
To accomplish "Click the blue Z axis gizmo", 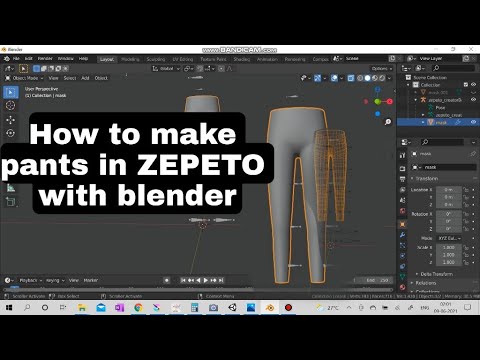I will coord(377,90).
